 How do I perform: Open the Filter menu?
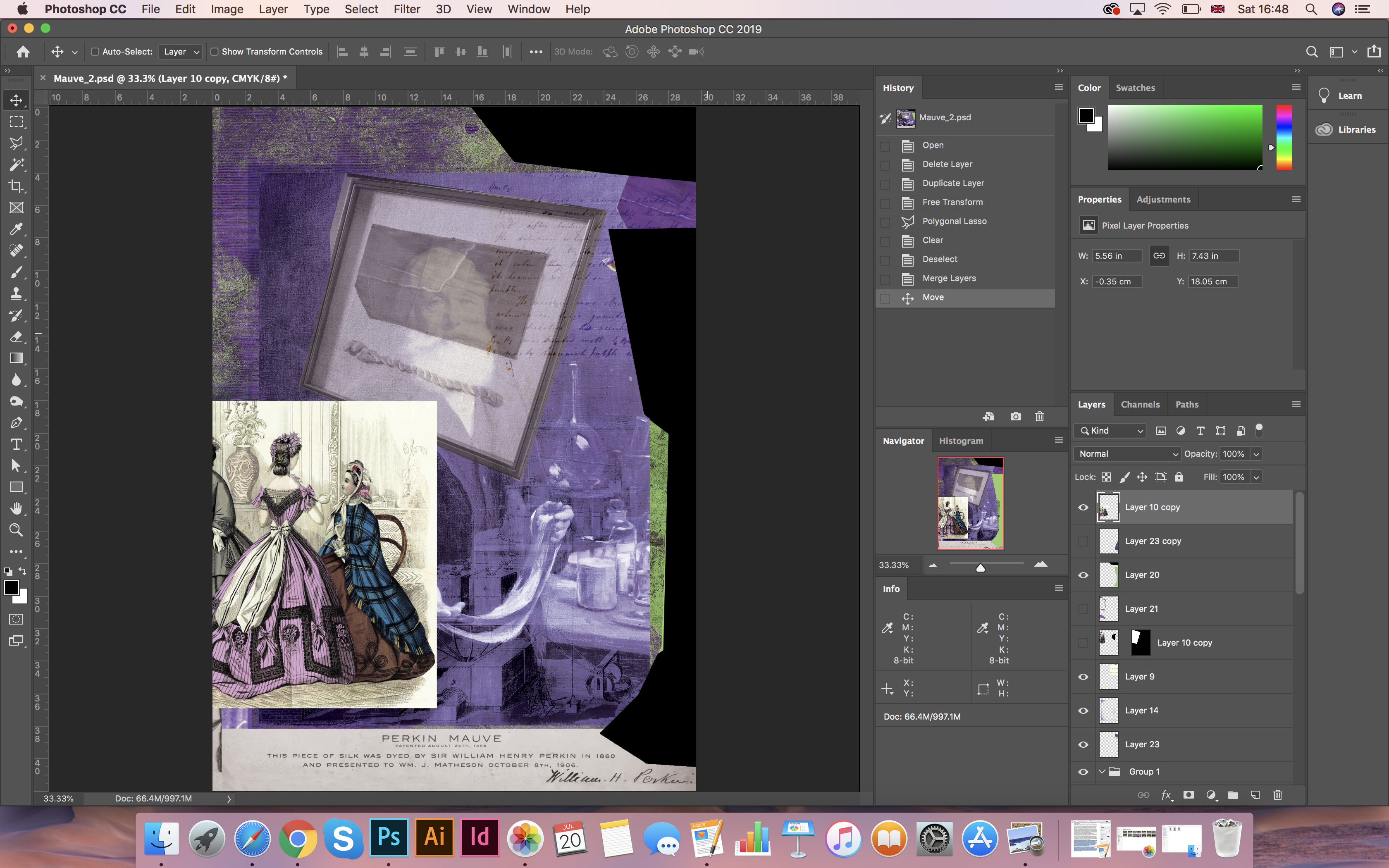(406, 9)
